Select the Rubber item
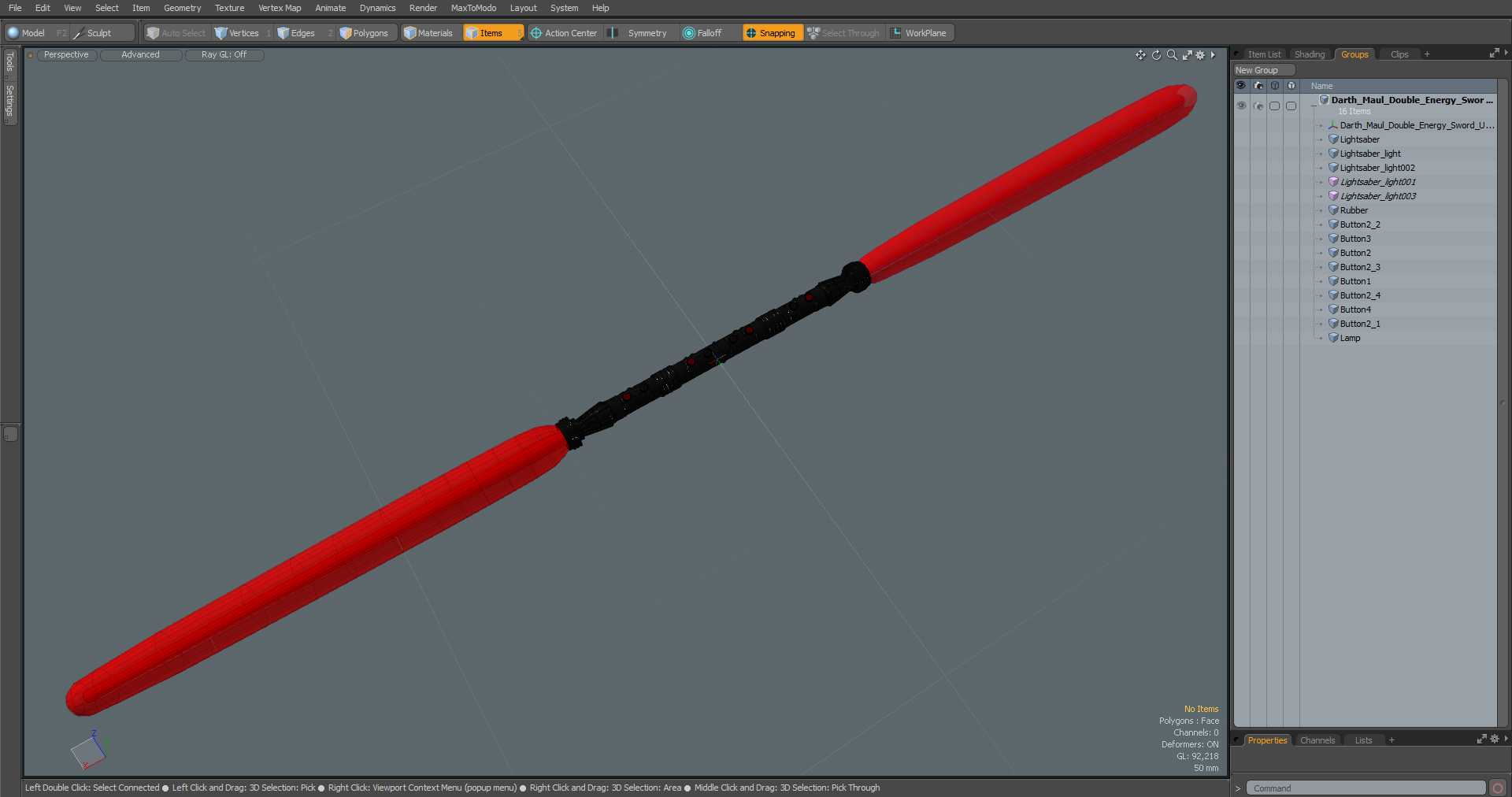This screenshot has height=797, width=1512. pyautogui.click(x=1354, y=210)
